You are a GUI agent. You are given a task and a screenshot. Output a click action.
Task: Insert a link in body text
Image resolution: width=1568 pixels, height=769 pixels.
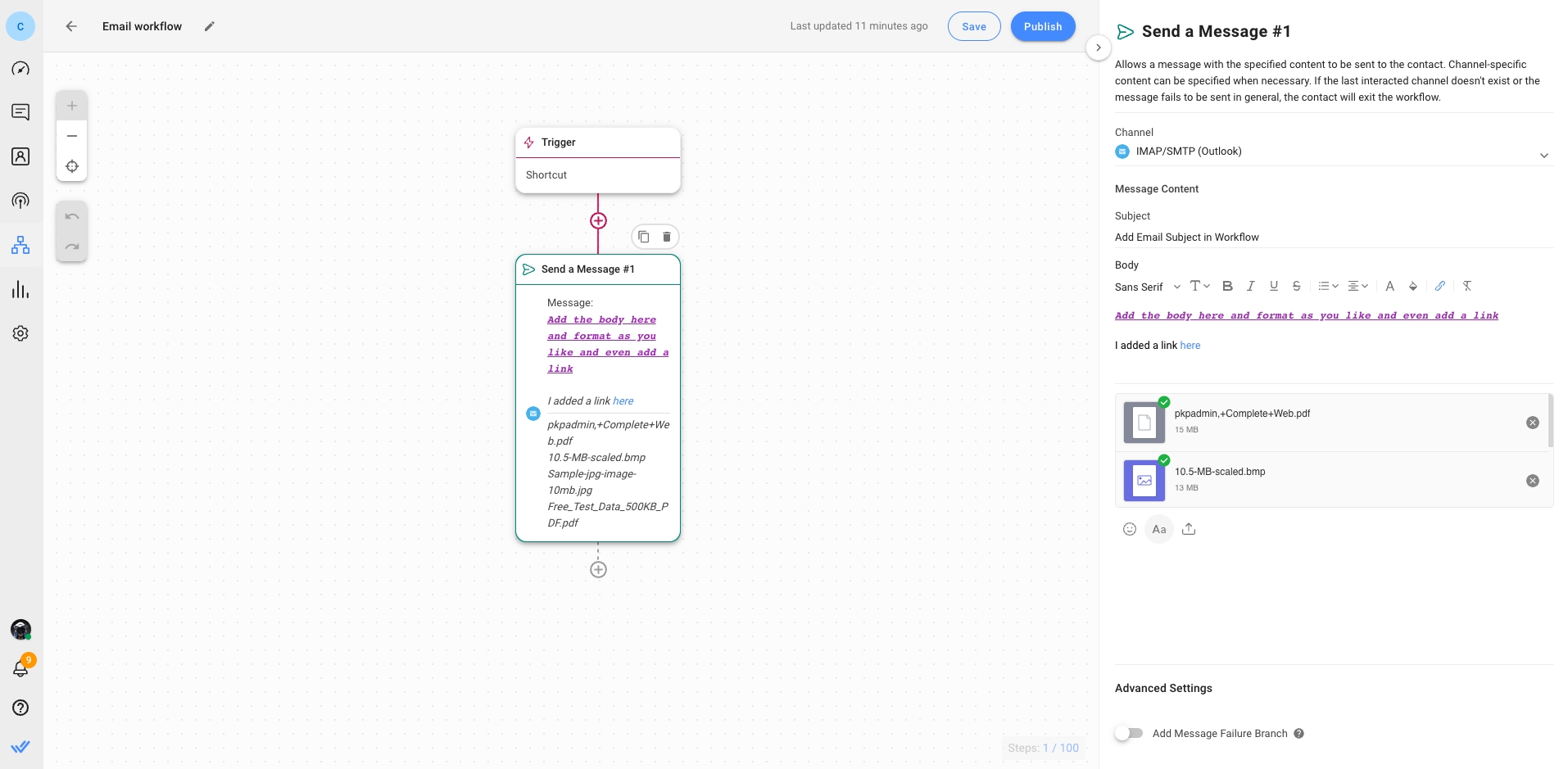coord(1439,286)
